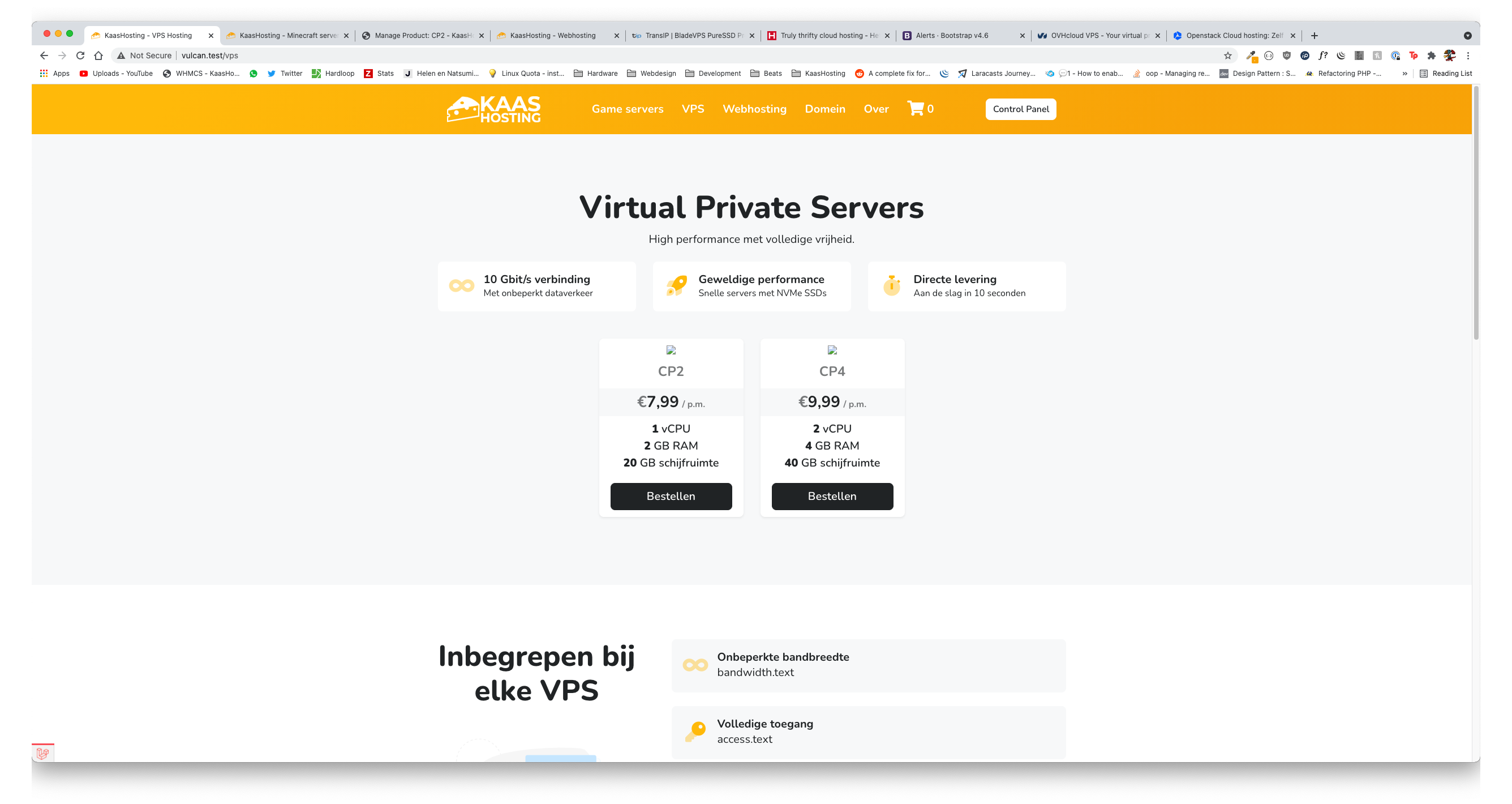Open the Chrome extensions puzzle icon
Image resolution: width=1512 pixels, height=804 pixels.
pyautogui.click(x=1432, y=55)
